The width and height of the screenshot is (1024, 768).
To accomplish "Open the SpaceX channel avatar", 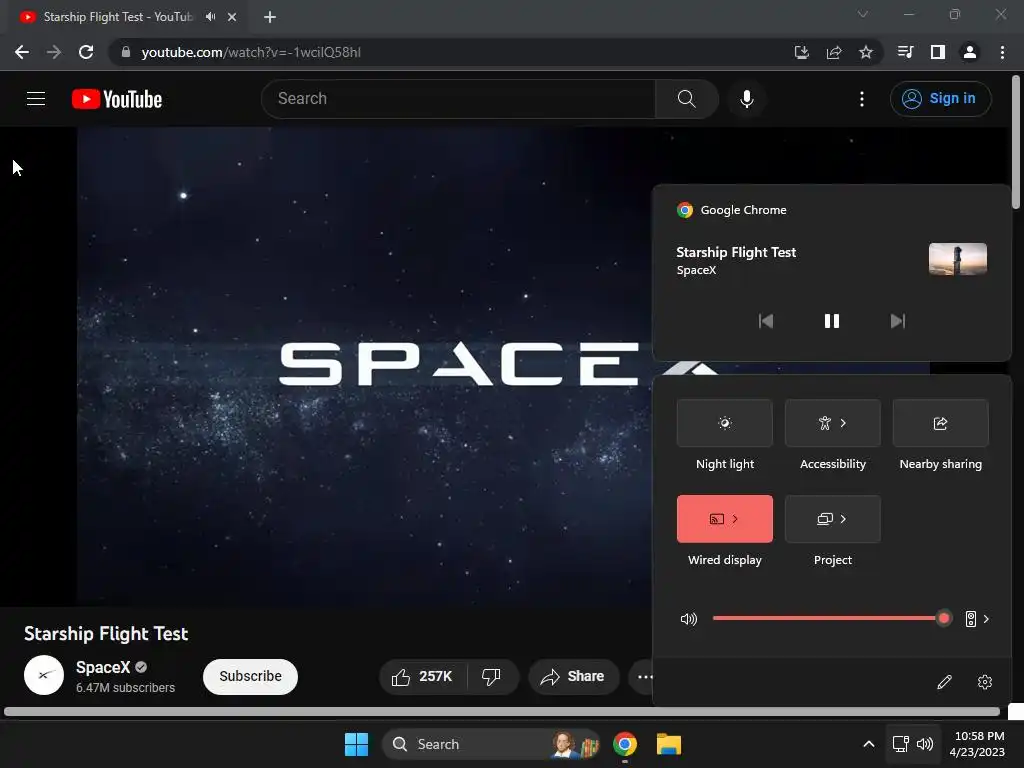I will (x=44, y=675).
